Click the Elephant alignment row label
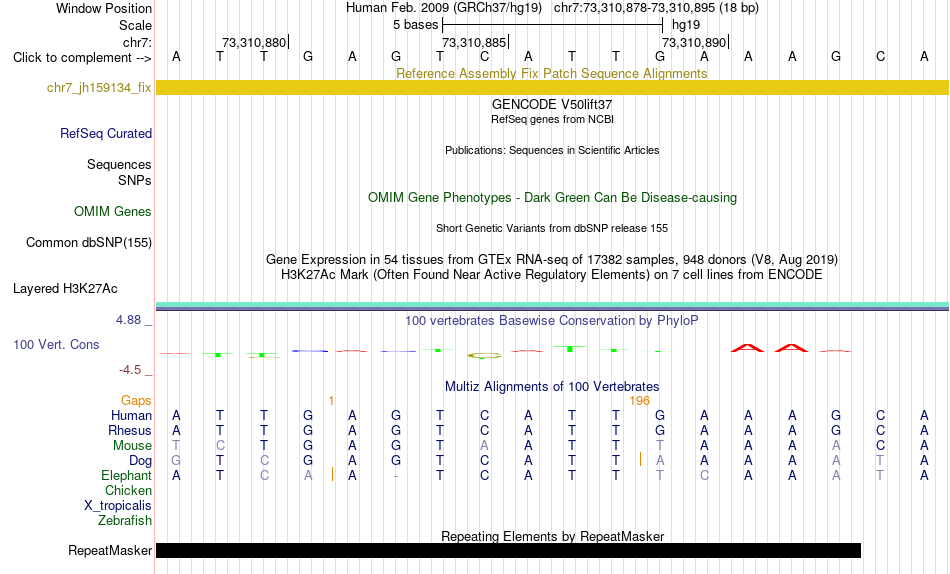This screenshot has height=574, width=950. 126,476
